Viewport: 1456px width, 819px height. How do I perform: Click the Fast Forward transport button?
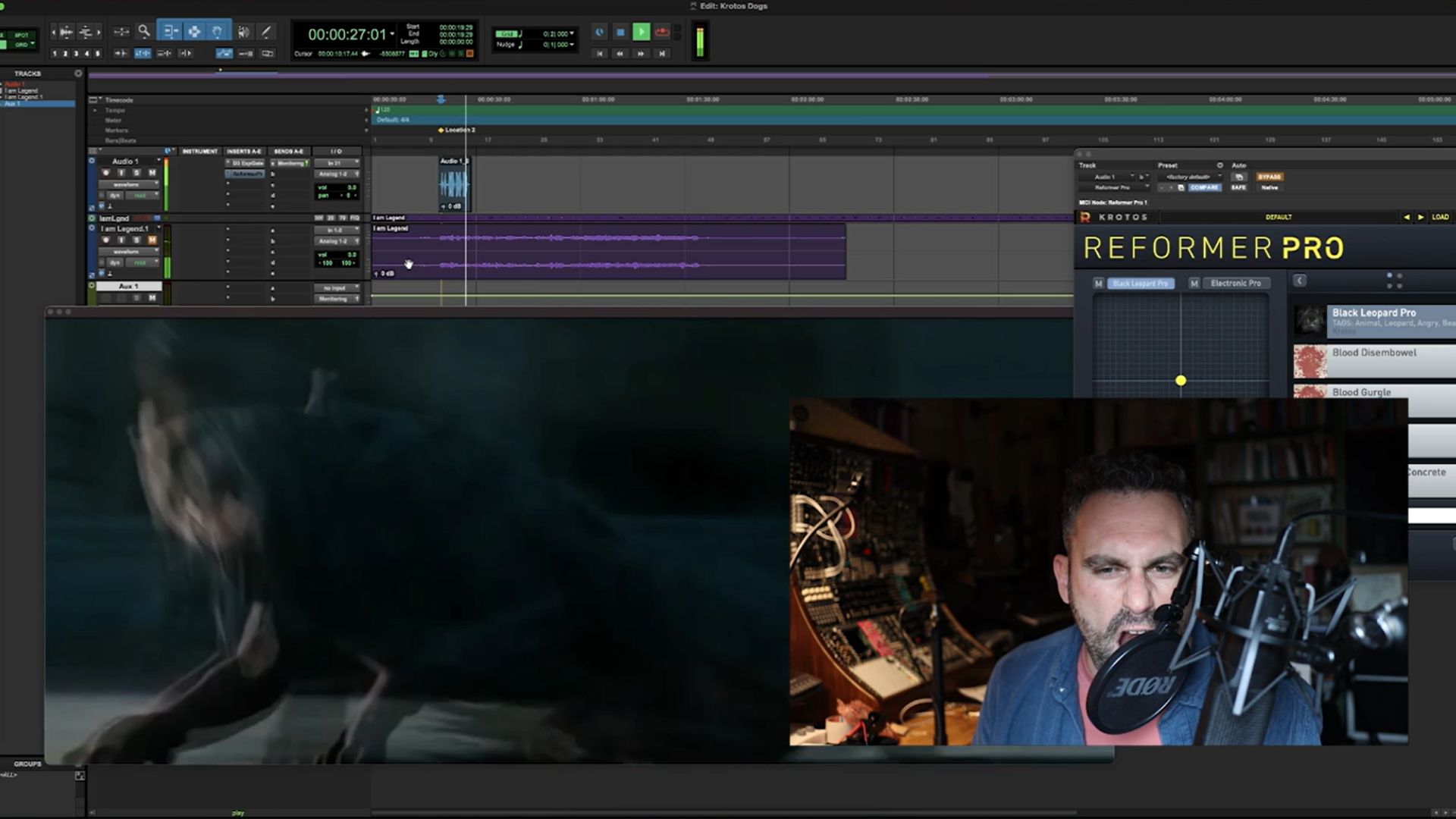point(642,53)
